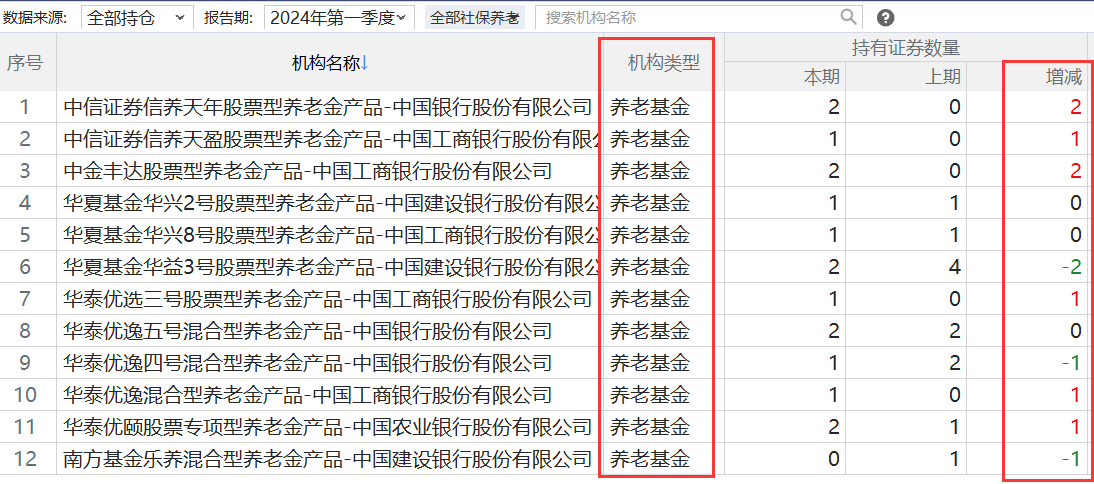Click the 机构类型 column header
The image size is (1094, 484).
(x=663, y=63)
